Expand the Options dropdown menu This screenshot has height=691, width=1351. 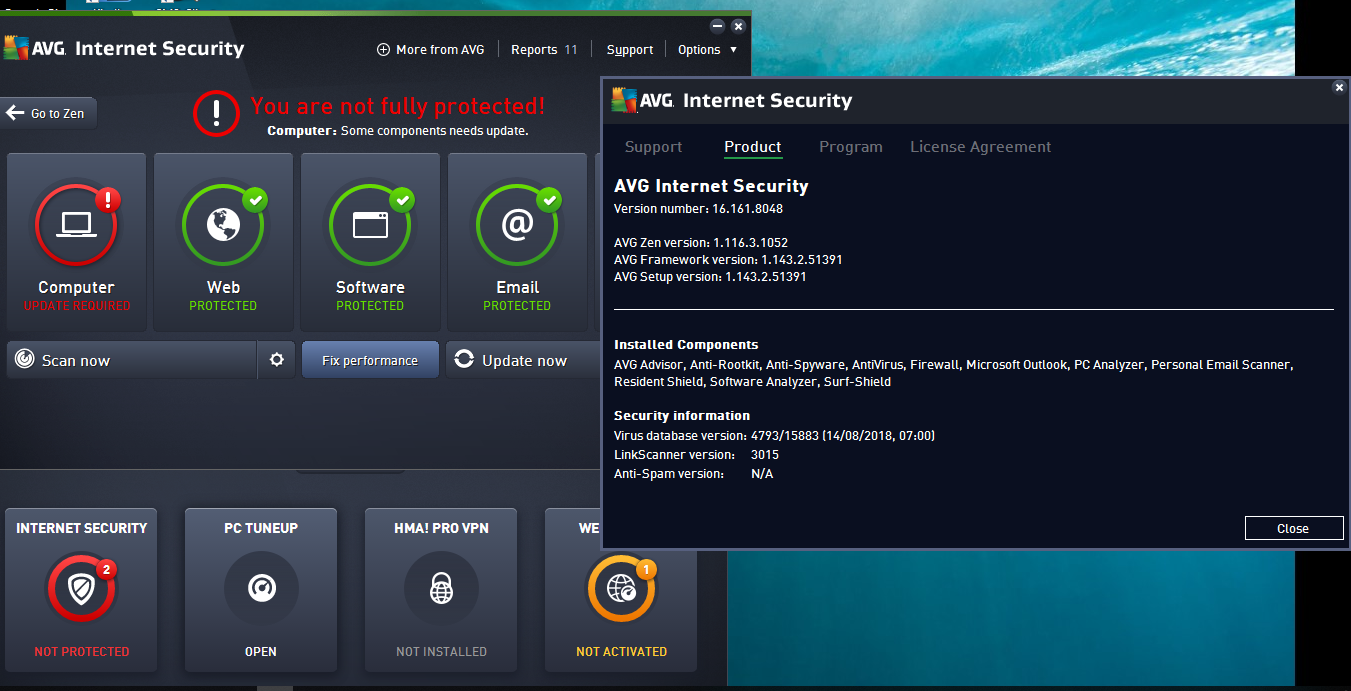(x=707, y=49)
